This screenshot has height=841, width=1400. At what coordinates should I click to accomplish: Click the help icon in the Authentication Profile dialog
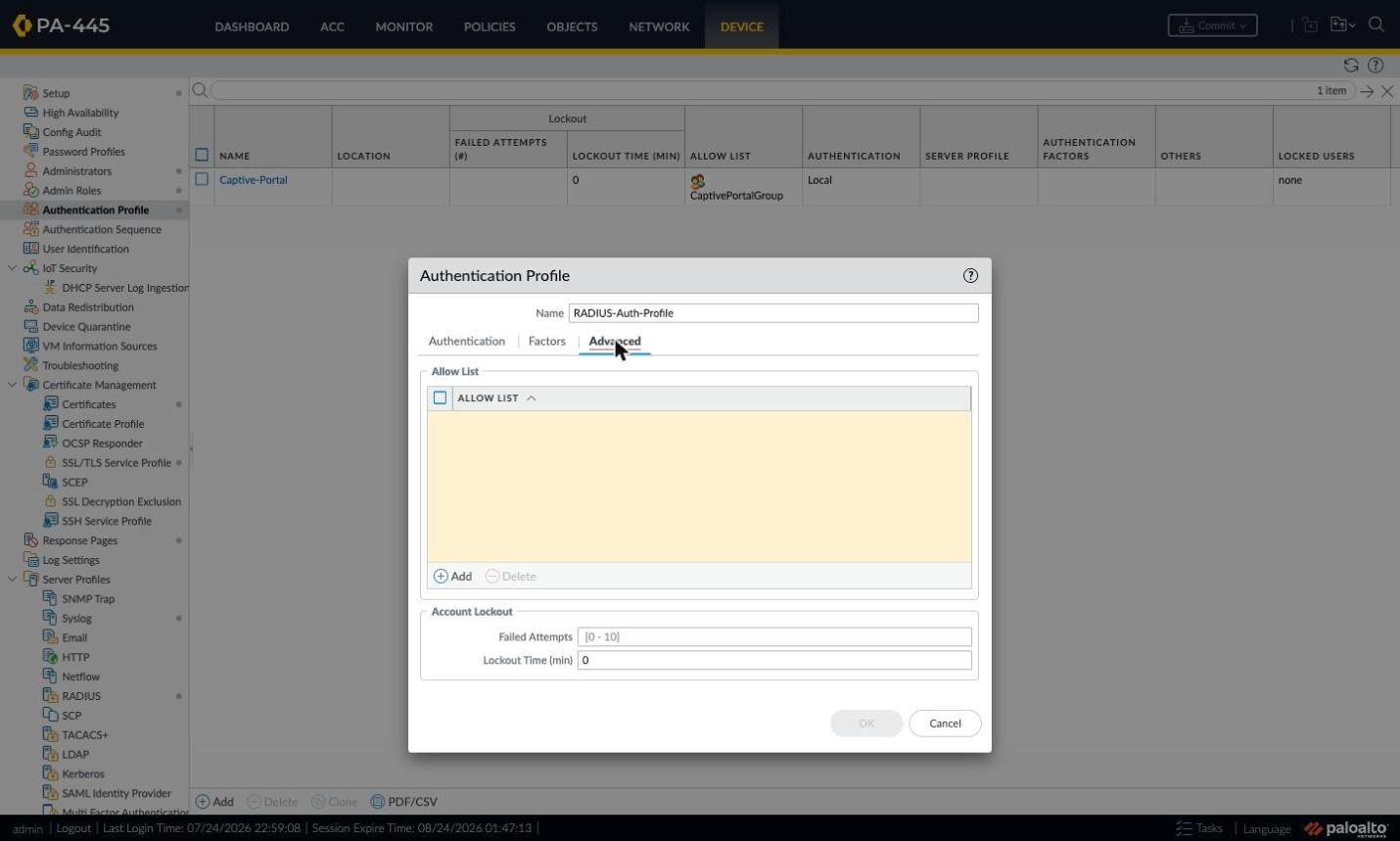point(970,276)
